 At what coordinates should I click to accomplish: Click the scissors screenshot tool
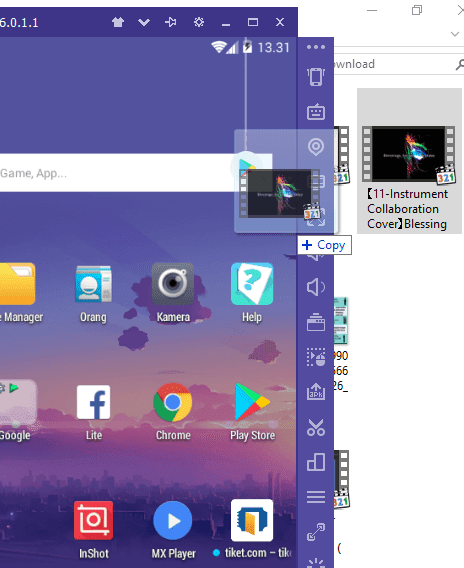pos(316,426)
